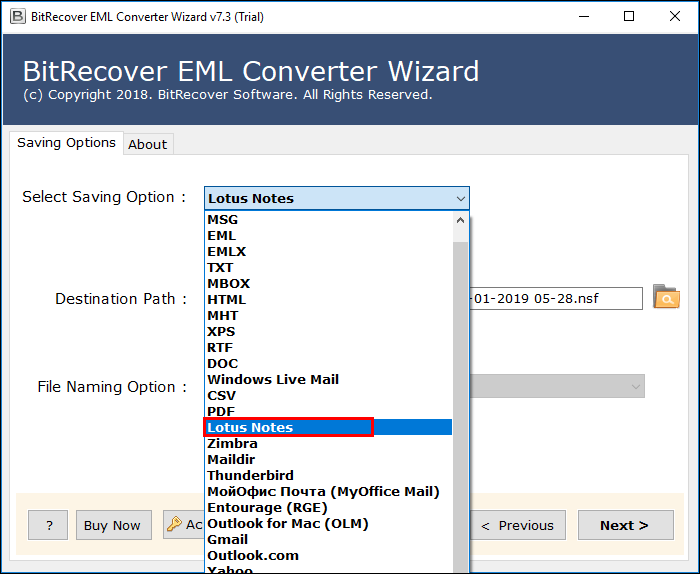The width and height of the screenshot is (700, 574).
Task: Click the Destination Path text field
Action: pyautogui.click(x=556, y=299)
